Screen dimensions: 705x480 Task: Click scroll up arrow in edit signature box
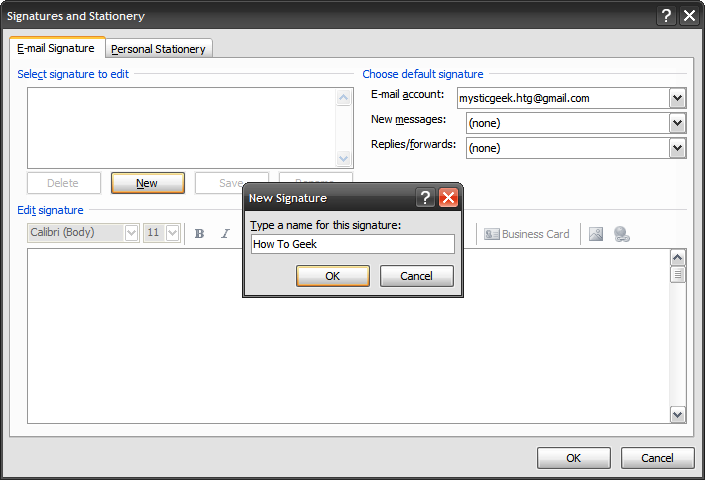tap(678, 258)
